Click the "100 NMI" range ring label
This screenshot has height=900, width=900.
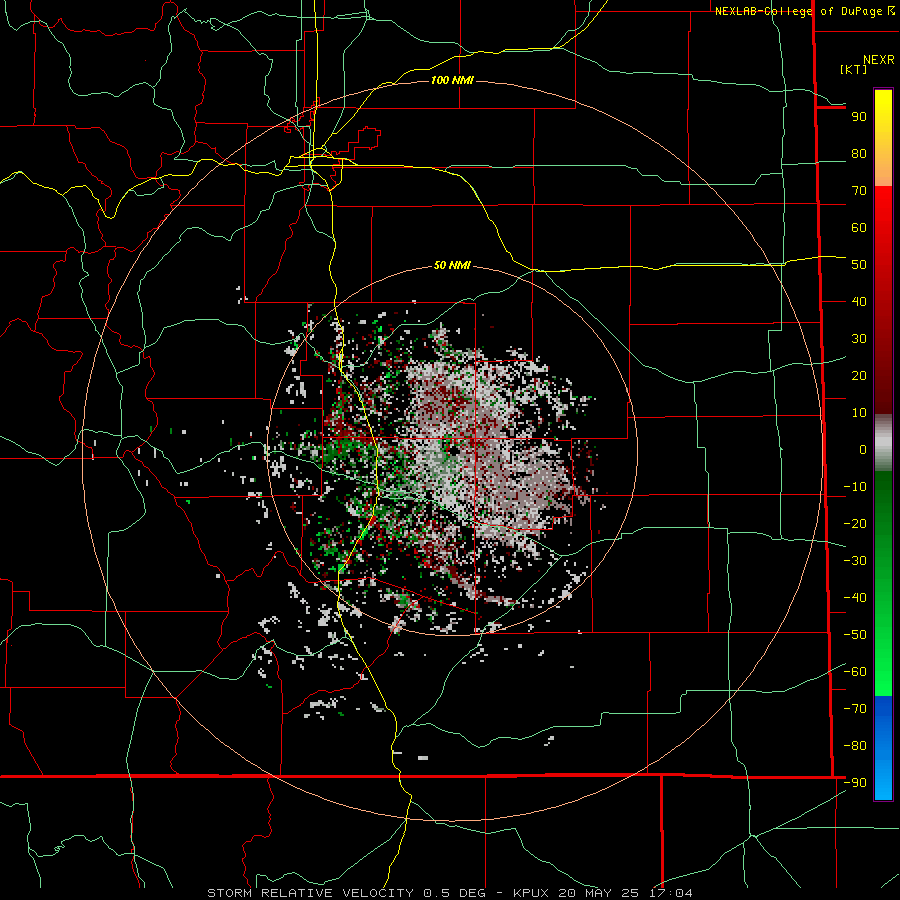[452, 80]
